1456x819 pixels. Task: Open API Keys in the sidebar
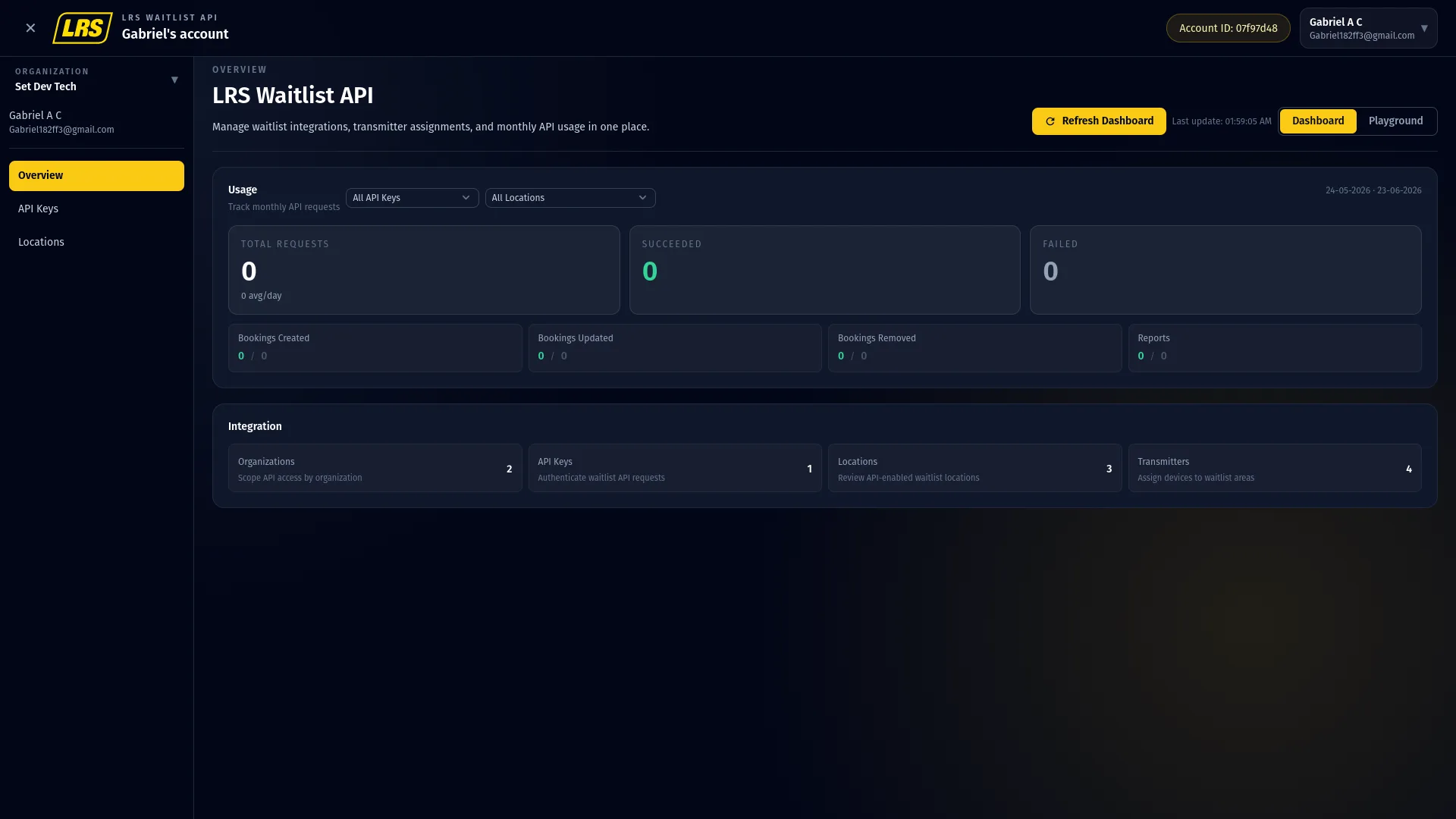(96, 209)
